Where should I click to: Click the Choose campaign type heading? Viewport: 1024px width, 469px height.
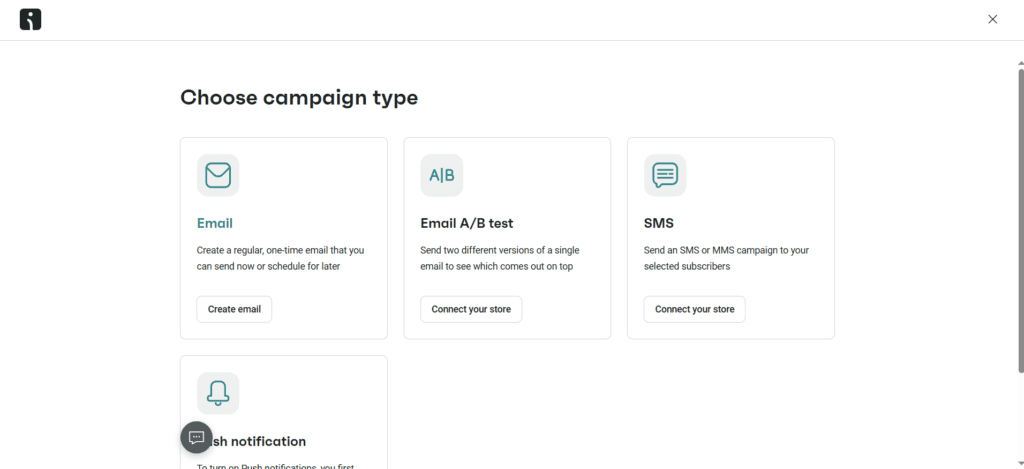pyautogui.click(x=299, y=98)
